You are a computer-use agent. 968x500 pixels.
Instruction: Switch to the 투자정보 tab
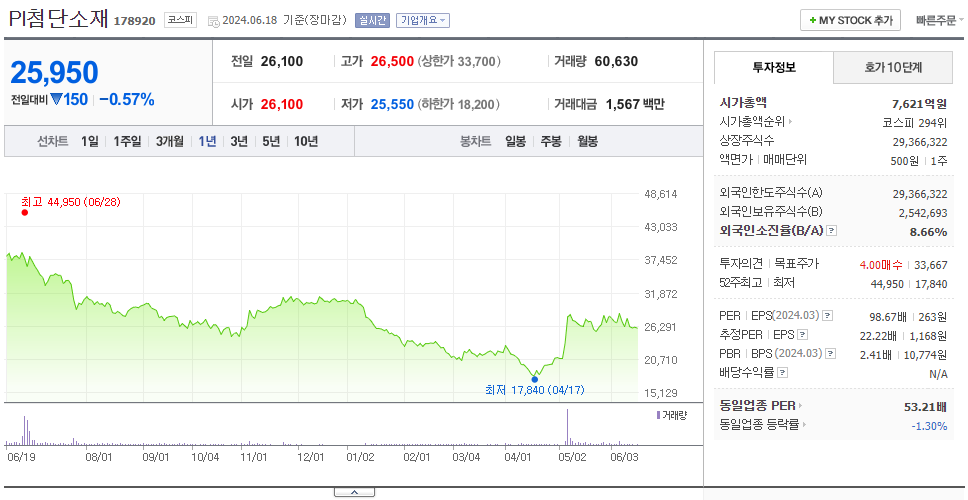(x=774, y=67)
